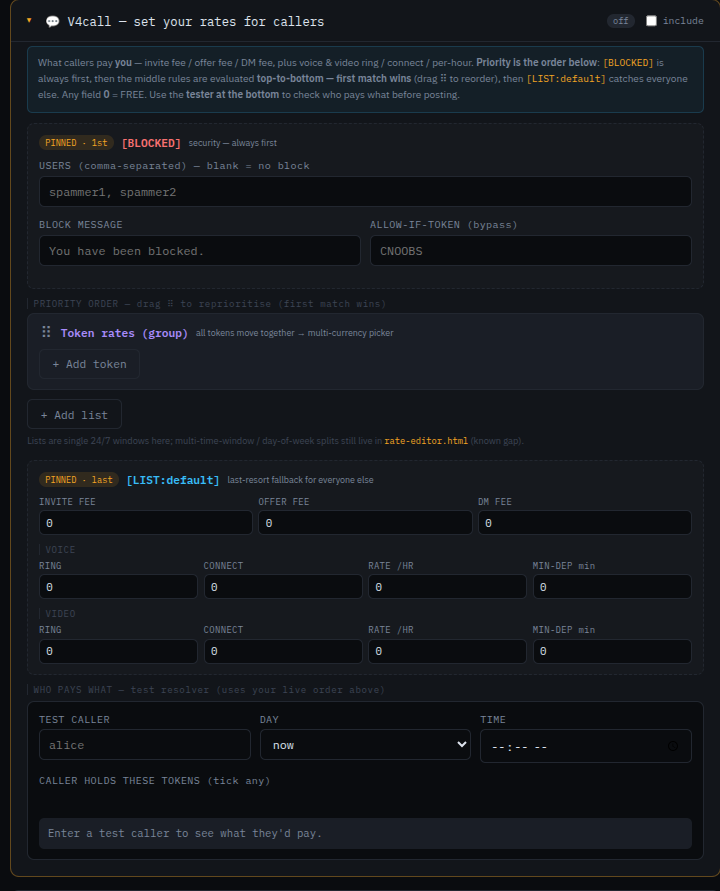Click the TEST CALLER input

point(145,745)
